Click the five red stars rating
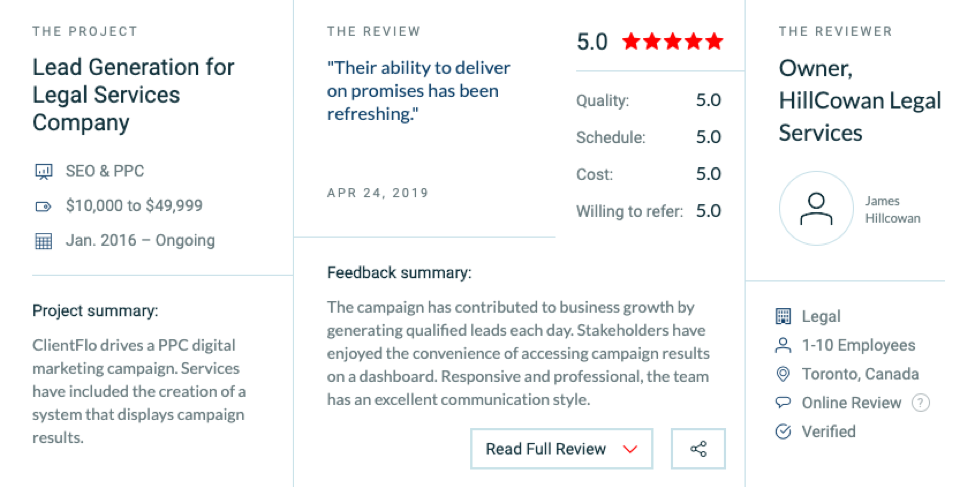 (672, 42)
